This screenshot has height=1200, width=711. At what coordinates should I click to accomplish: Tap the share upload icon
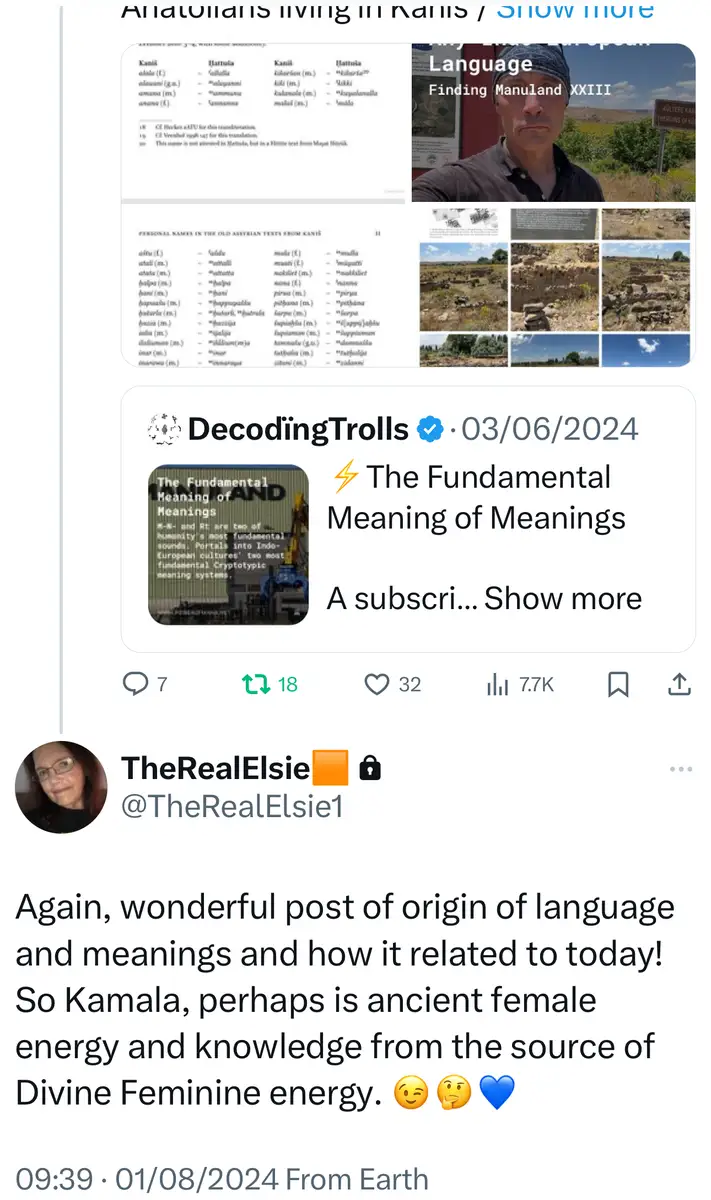[679, 684]
